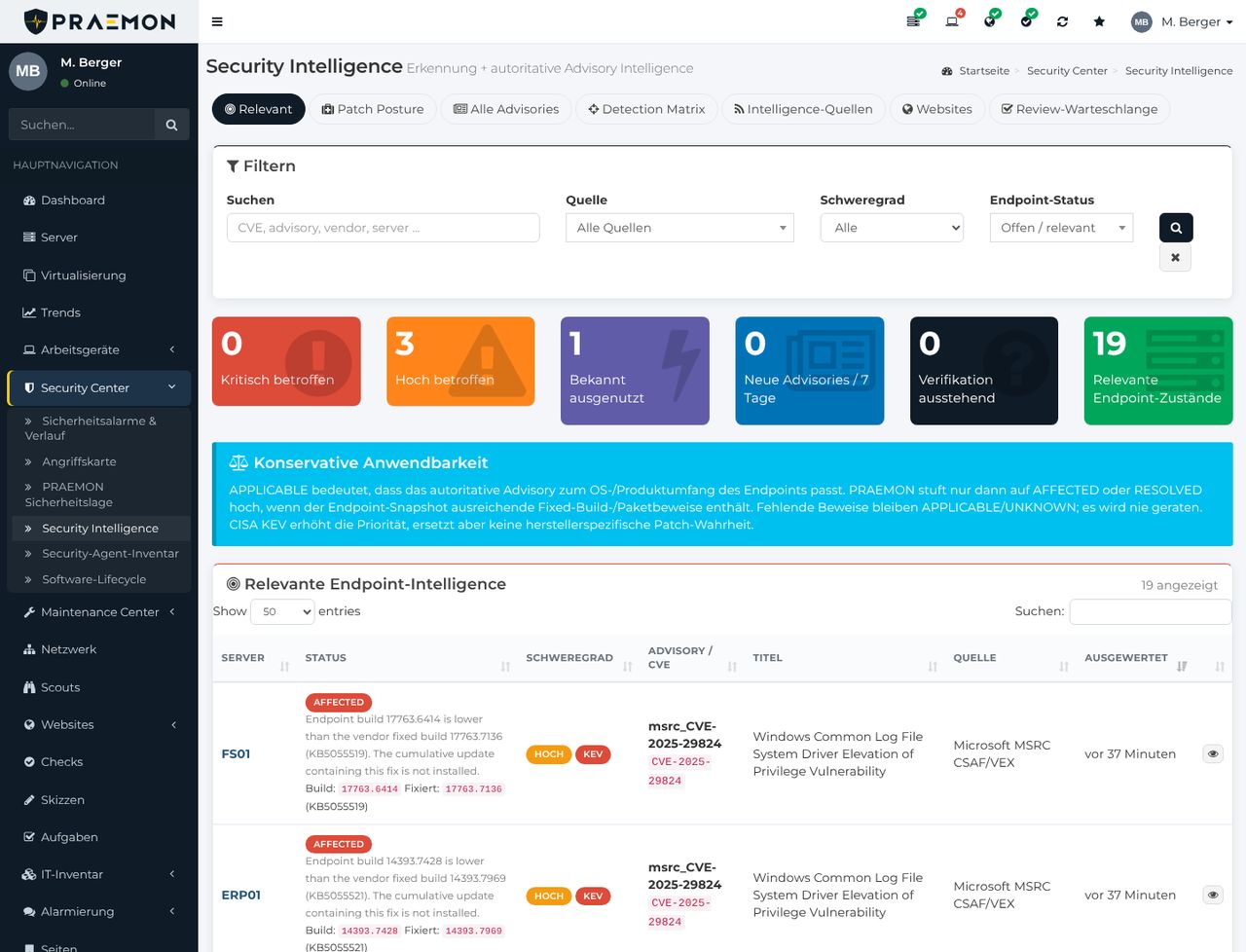Switch to the Alle Advisories tab

tap(506, 109)
